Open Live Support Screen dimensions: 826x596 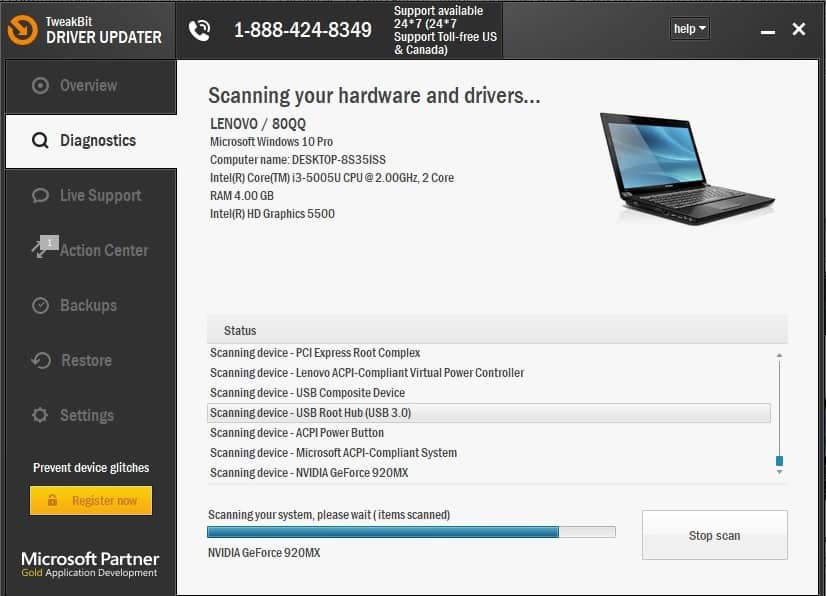pos(91,196)
